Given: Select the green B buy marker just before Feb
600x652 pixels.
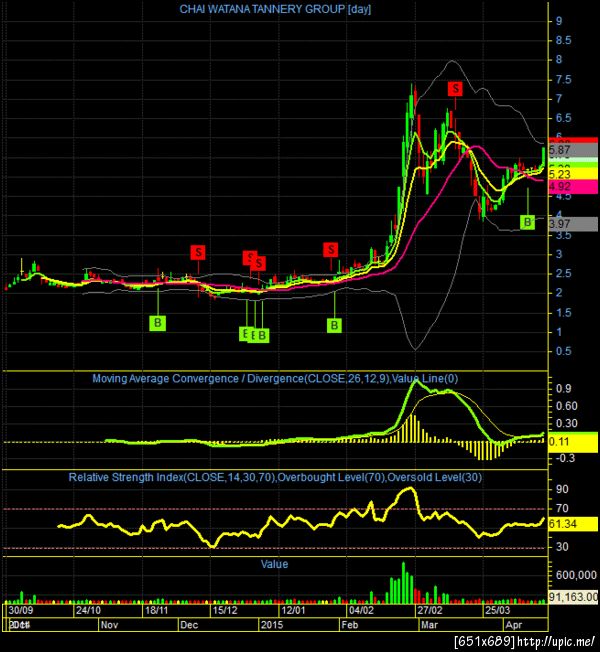Looking at the screenshot, I should tap(334, 325).
